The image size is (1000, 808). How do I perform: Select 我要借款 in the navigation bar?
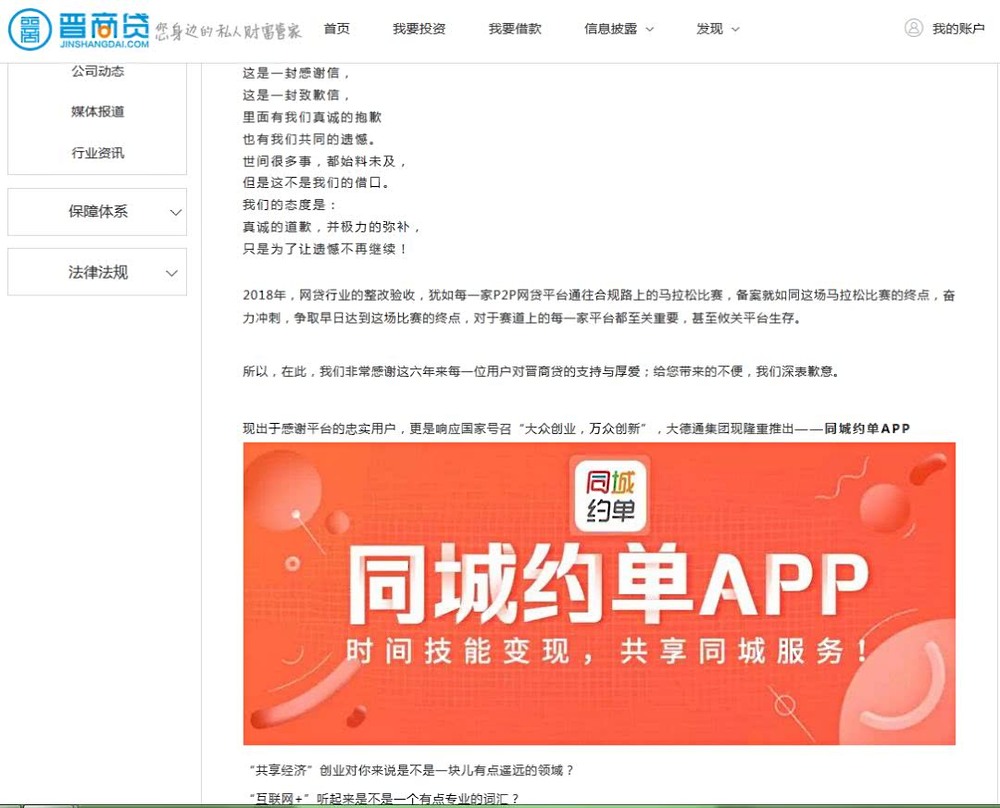click(514, 29)
